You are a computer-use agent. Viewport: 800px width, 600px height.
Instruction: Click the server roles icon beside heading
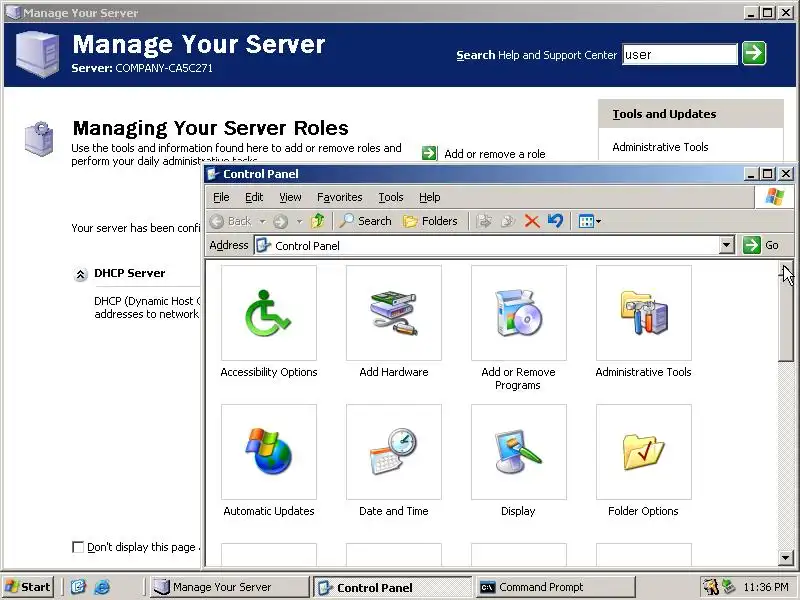(39, 138)
